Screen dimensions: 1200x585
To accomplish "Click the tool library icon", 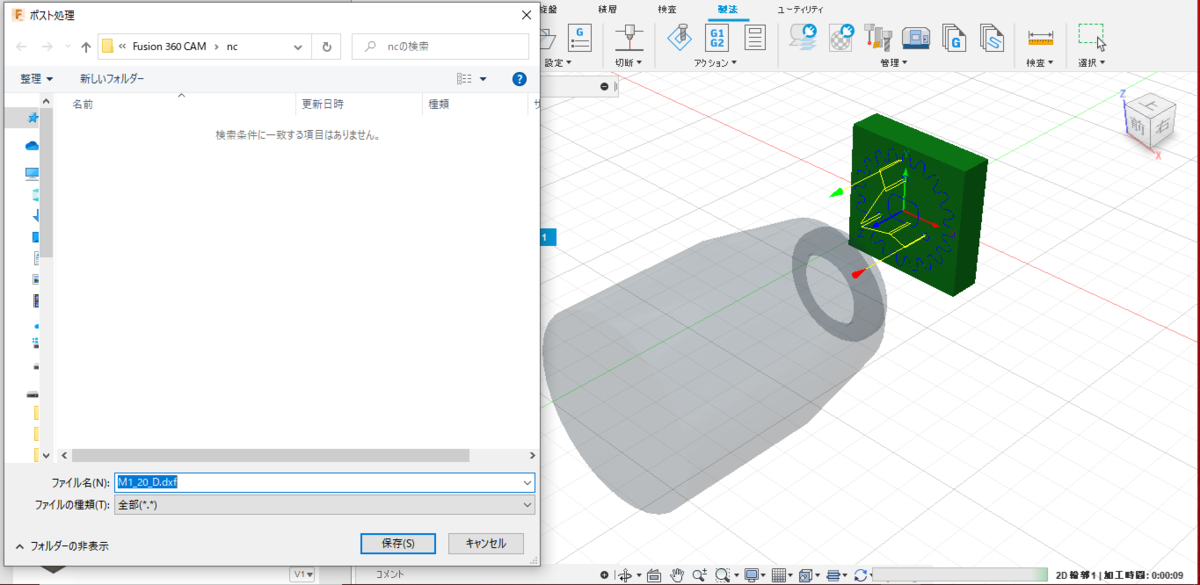I will [x=879, y=39].
